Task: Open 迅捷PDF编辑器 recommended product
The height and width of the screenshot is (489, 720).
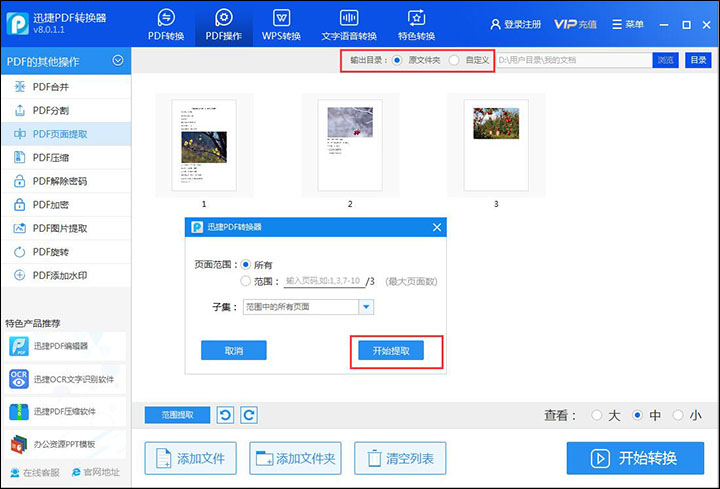Action: 65,346
